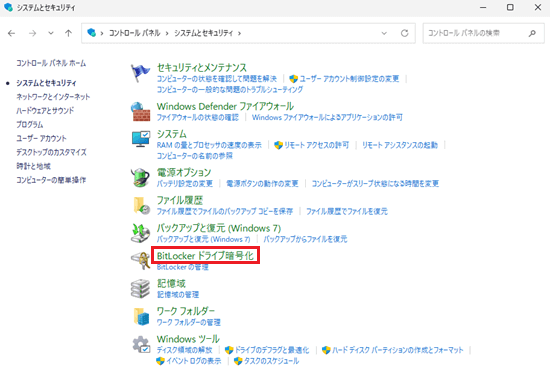
Task: Click the システム monitor icon
Action: 141,139
